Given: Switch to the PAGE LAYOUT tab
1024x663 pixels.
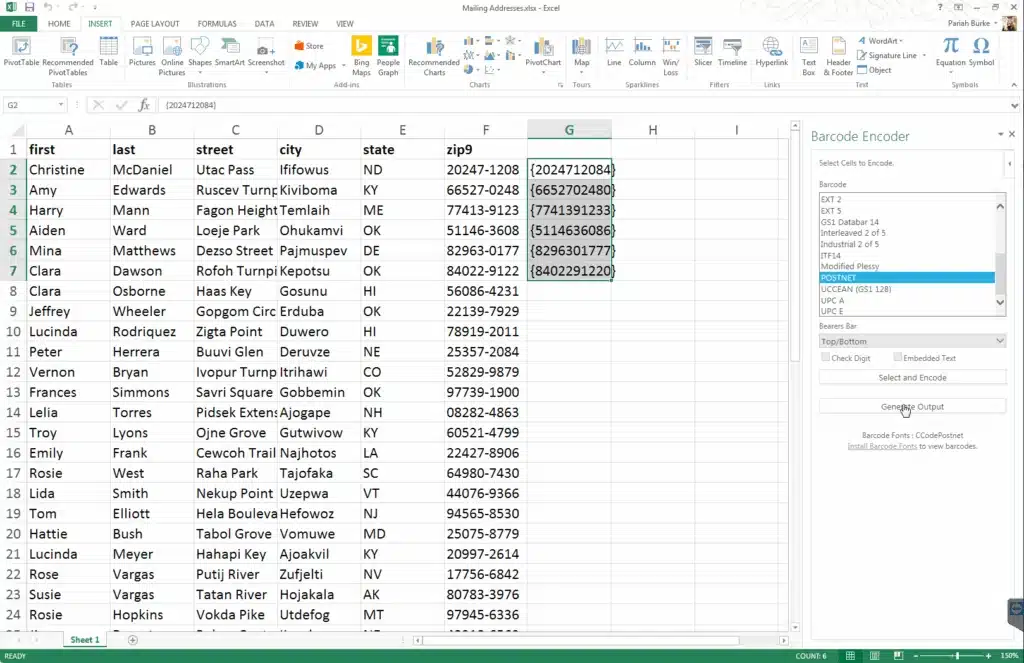Looking at the screenshot, I should (155, 23).
